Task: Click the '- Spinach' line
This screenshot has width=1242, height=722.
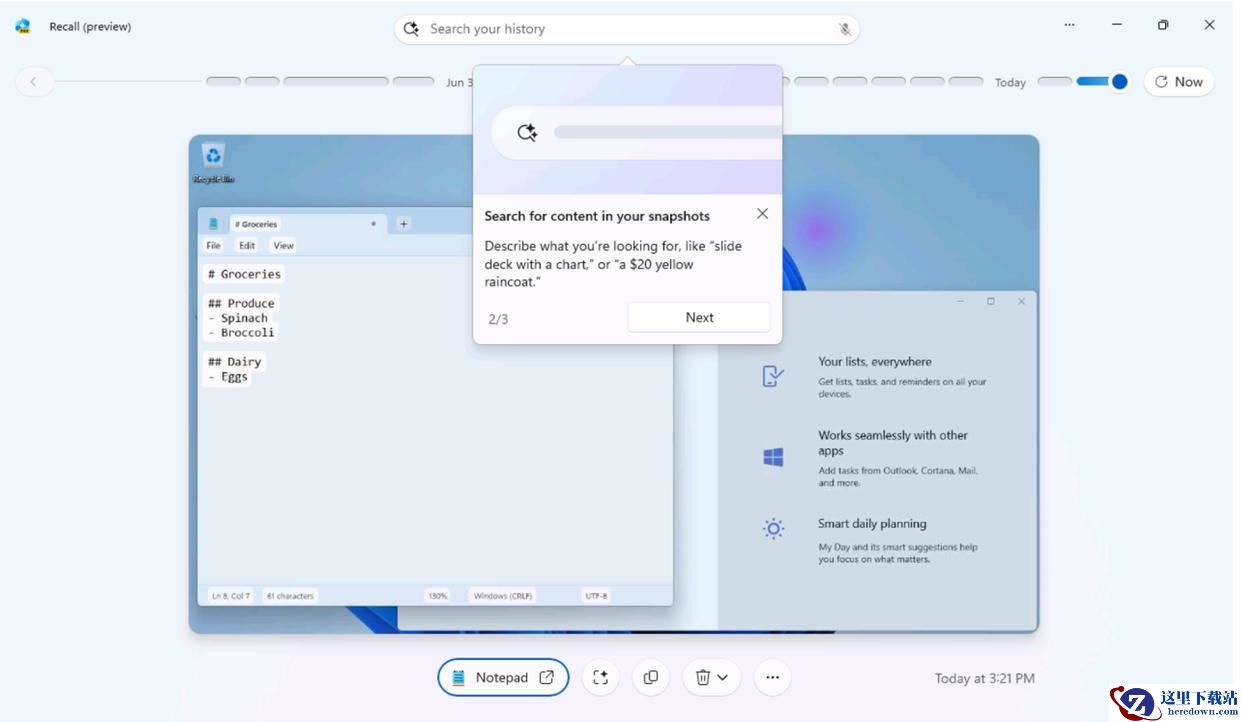Action: coord(237,318)
